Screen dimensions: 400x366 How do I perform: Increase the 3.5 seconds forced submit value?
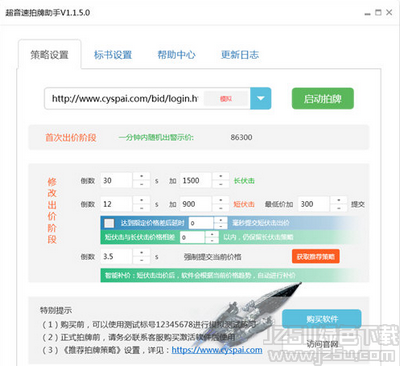pos(142,253)
